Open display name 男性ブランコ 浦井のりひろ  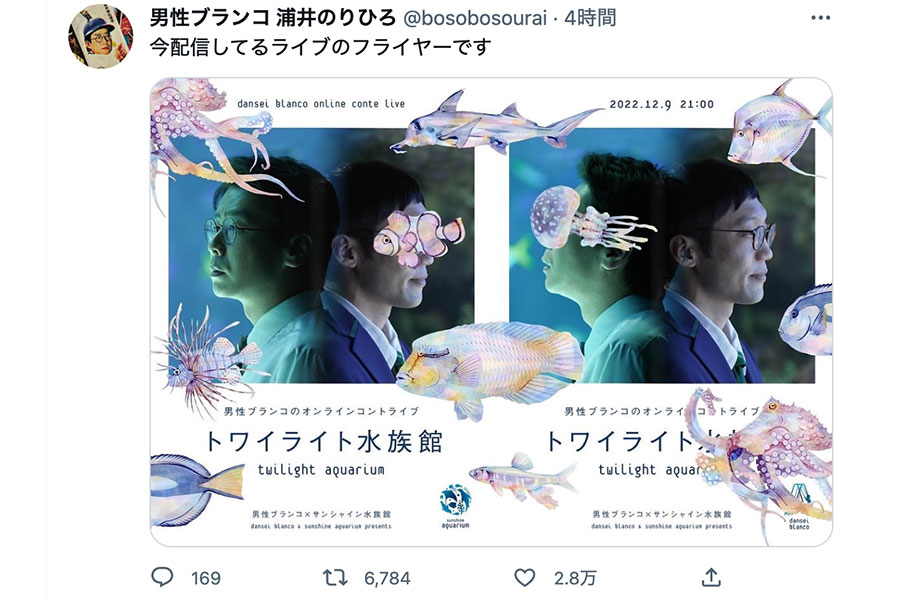pyautogui.click(x=273, y=18)
